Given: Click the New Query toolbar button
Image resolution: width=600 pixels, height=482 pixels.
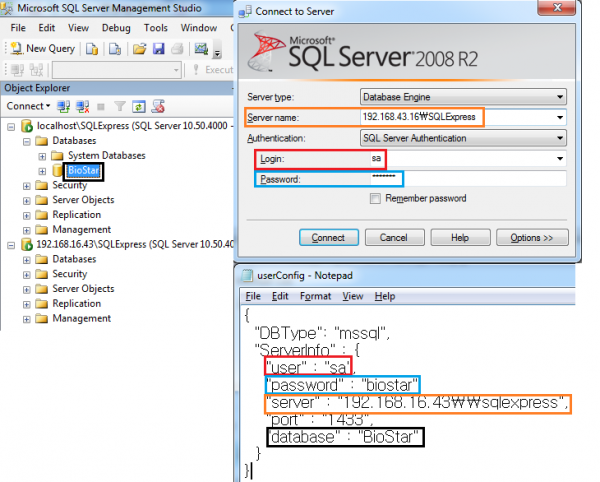Looking at the screenshot, I should [43, 48].
